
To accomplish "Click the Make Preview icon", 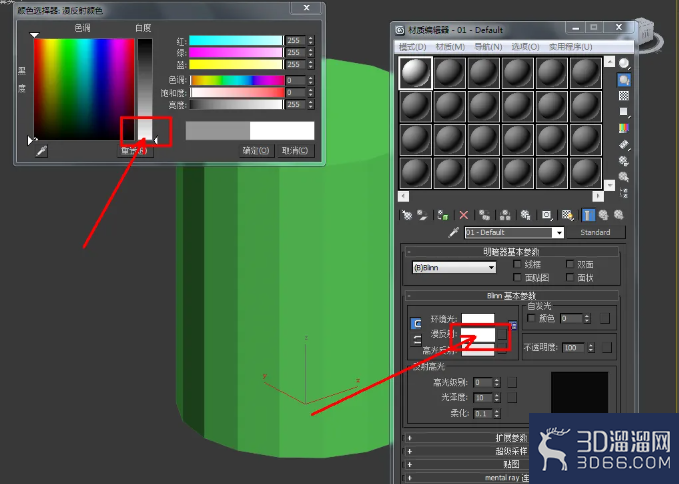I will click(x=624, y=145).
